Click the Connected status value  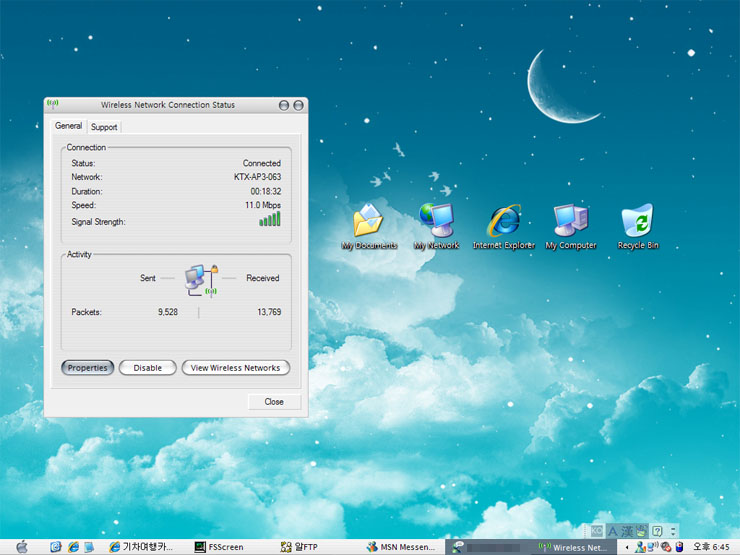click(x=262, y=163)
